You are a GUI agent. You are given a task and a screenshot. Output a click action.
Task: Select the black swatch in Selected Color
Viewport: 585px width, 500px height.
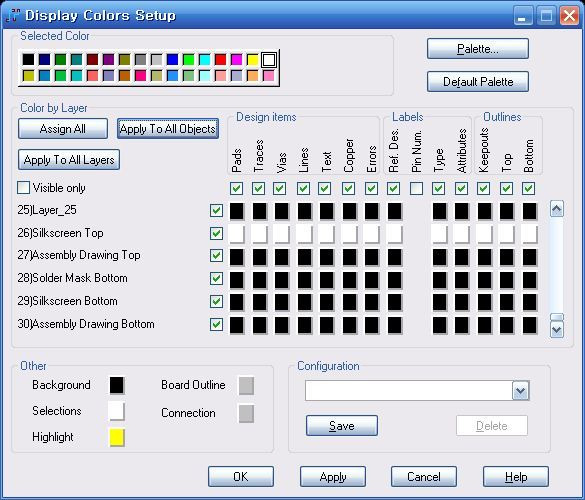coord(28,60)
